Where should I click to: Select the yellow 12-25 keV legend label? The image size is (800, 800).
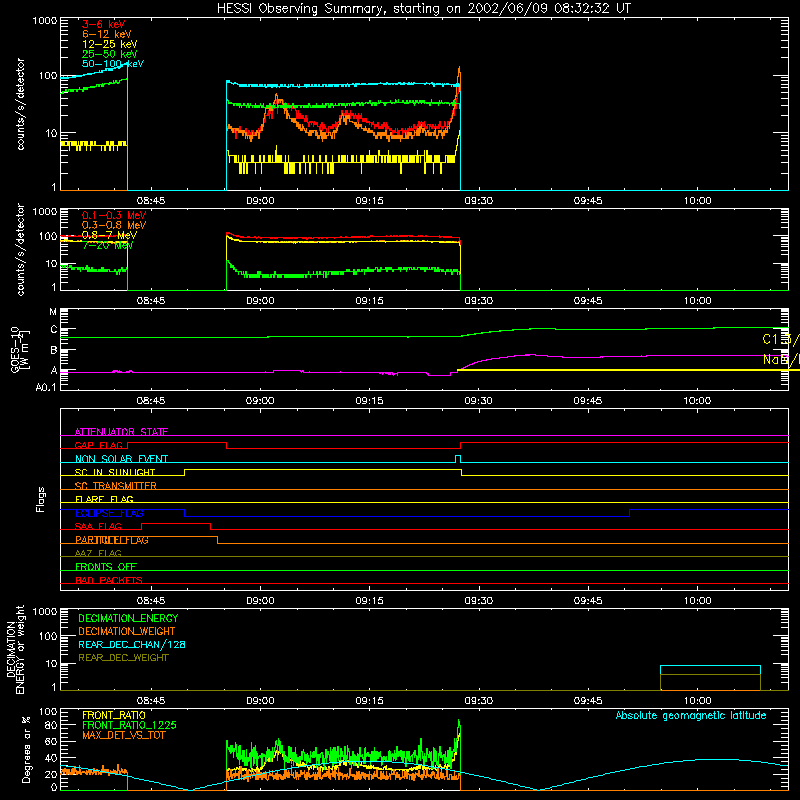109,44
